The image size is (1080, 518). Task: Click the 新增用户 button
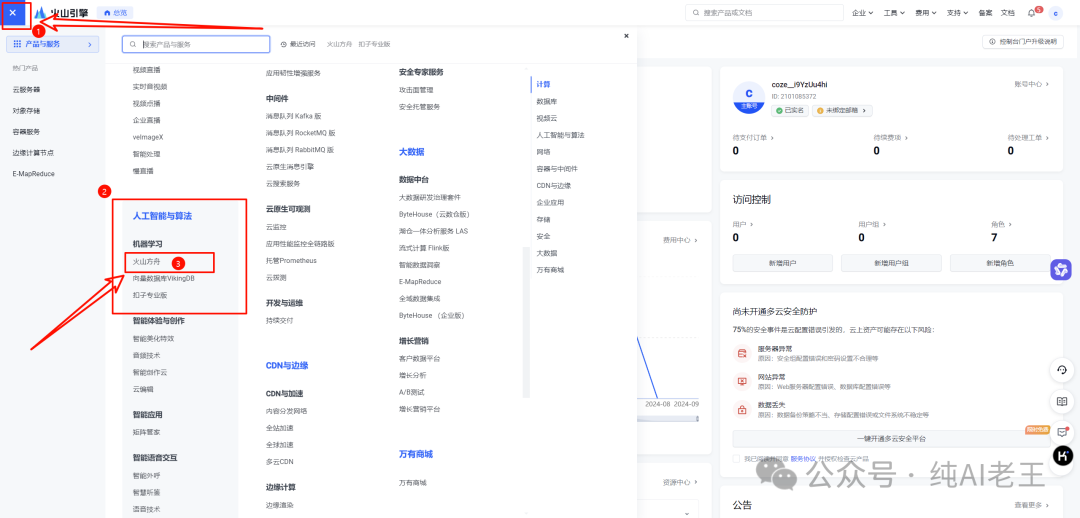pyautogui.click(x=782, y=263)
